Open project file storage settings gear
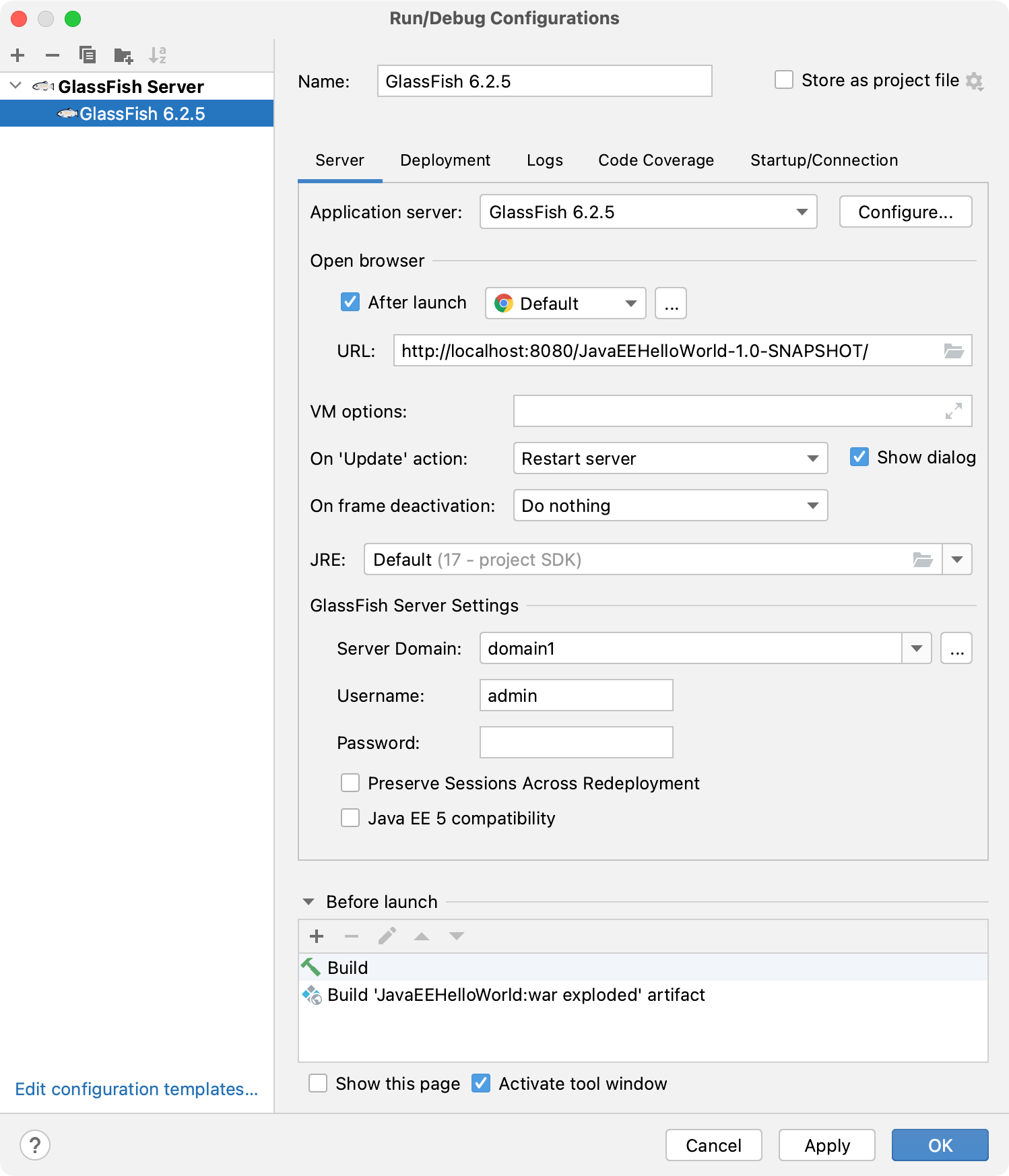The height and width of the screenshot is (1176, 1009). [x=975, y=81]
